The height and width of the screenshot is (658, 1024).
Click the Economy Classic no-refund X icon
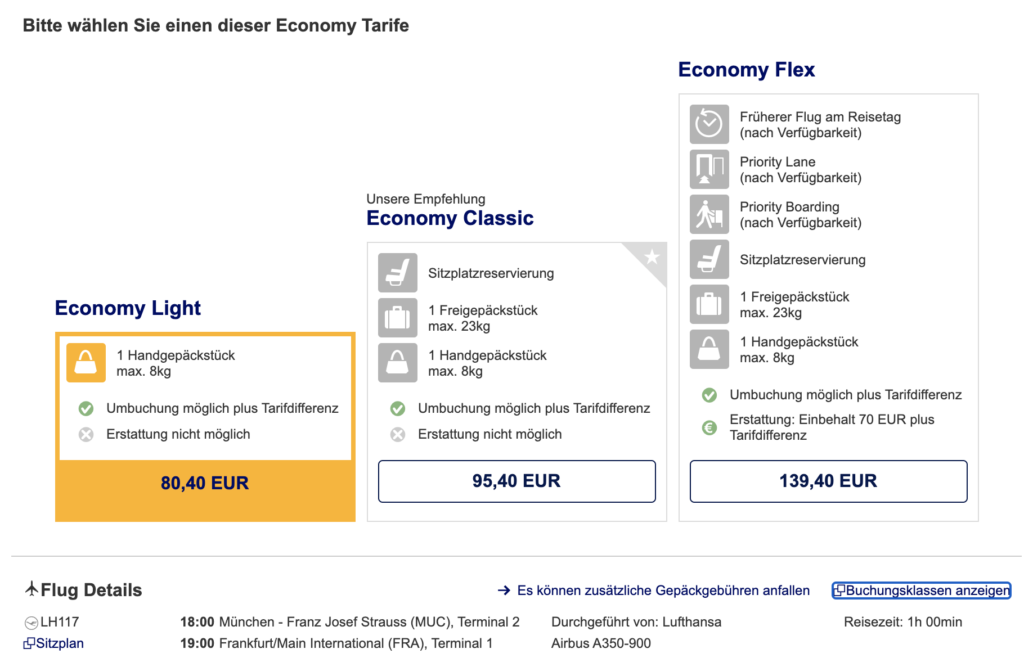[x=397, y=434]
